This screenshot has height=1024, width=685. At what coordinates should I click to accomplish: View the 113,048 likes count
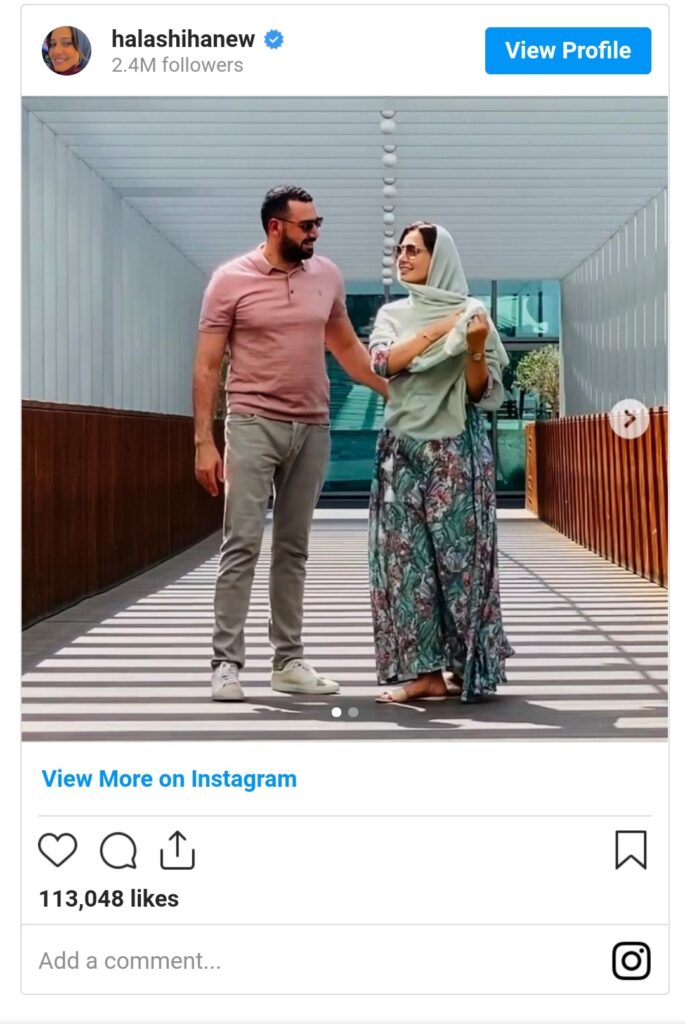tap(108, 899)
